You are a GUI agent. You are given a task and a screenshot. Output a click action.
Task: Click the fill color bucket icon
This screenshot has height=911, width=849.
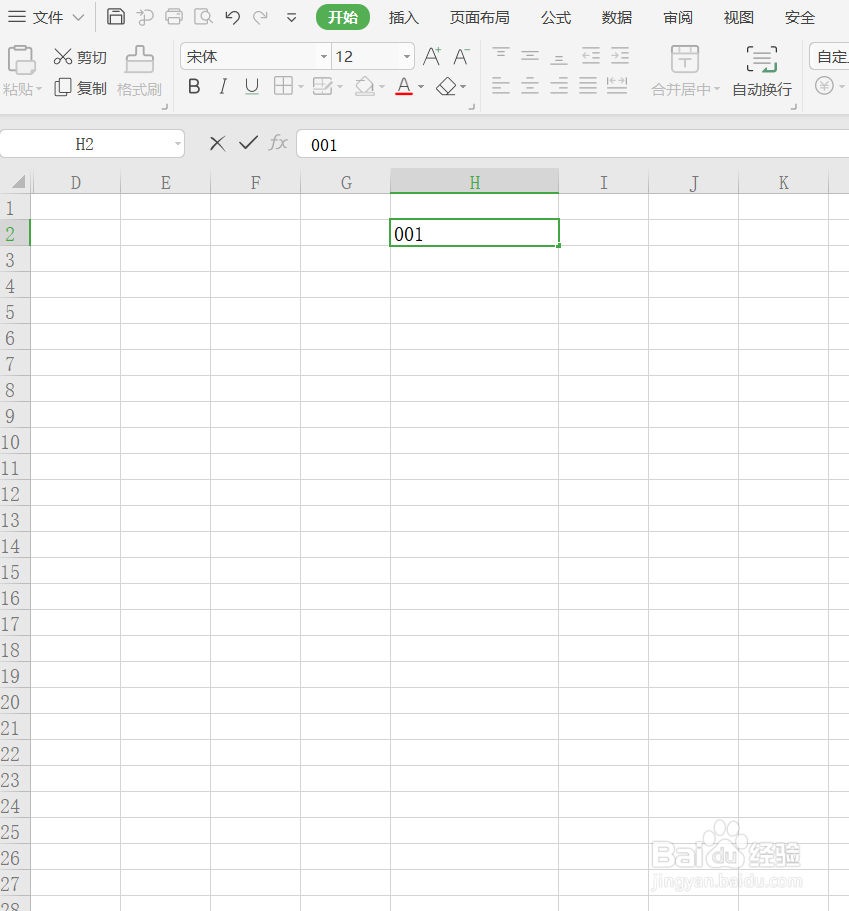[x=364, y=87]
